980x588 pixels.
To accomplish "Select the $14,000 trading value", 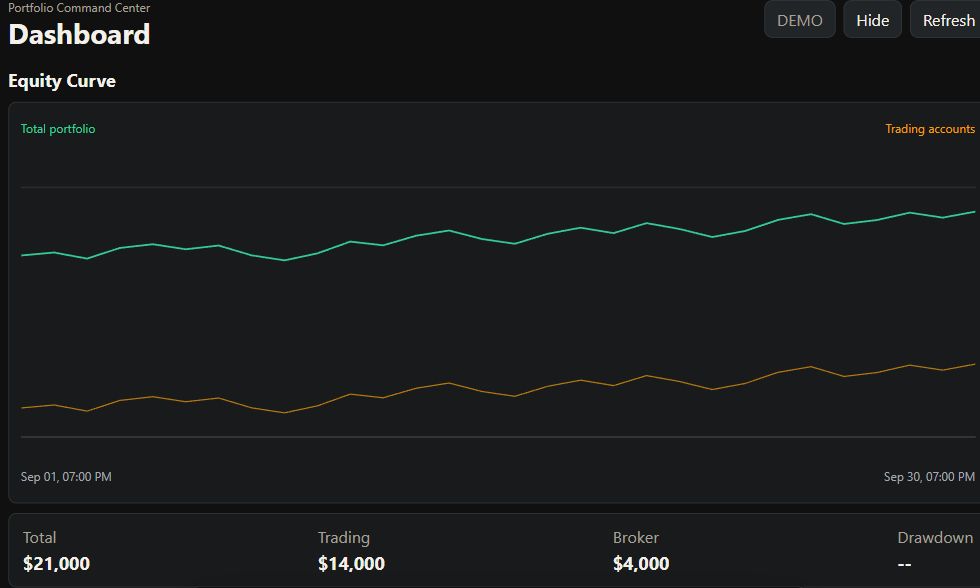I will click(x=351, y=564).
